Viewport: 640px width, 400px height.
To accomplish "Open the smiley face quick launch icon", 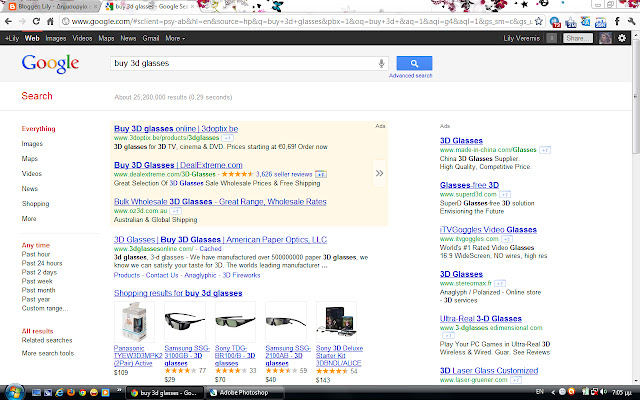I will (94, 393).
